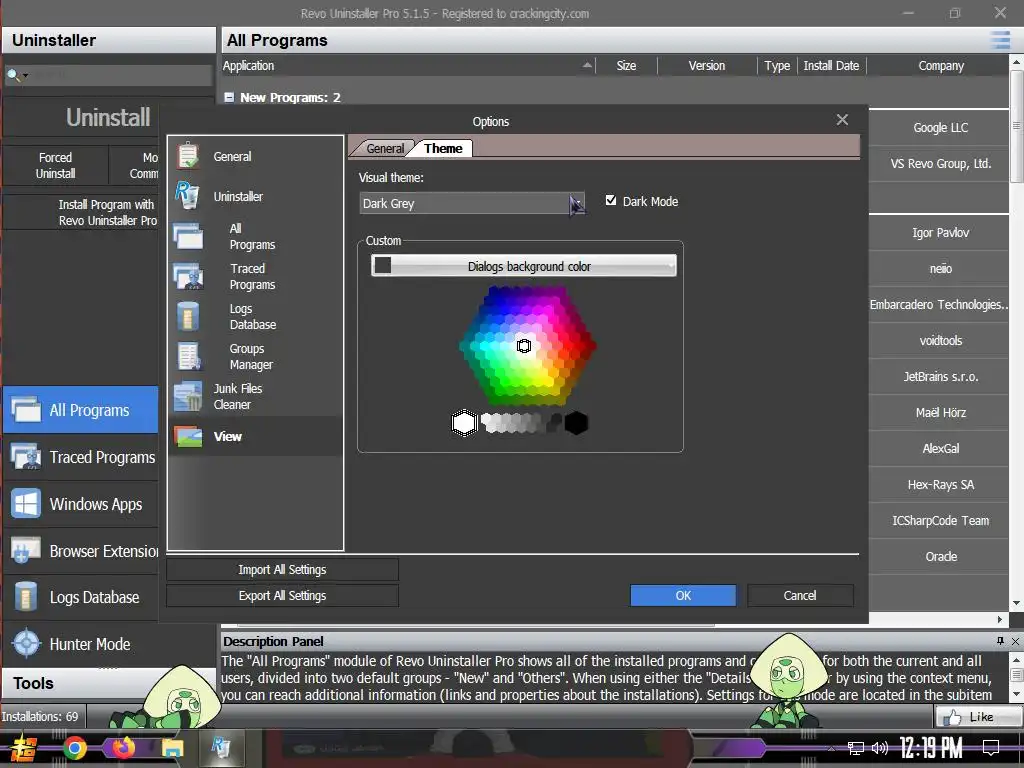Sort by the Type column
1024x768 pixels.
point(777,65)
